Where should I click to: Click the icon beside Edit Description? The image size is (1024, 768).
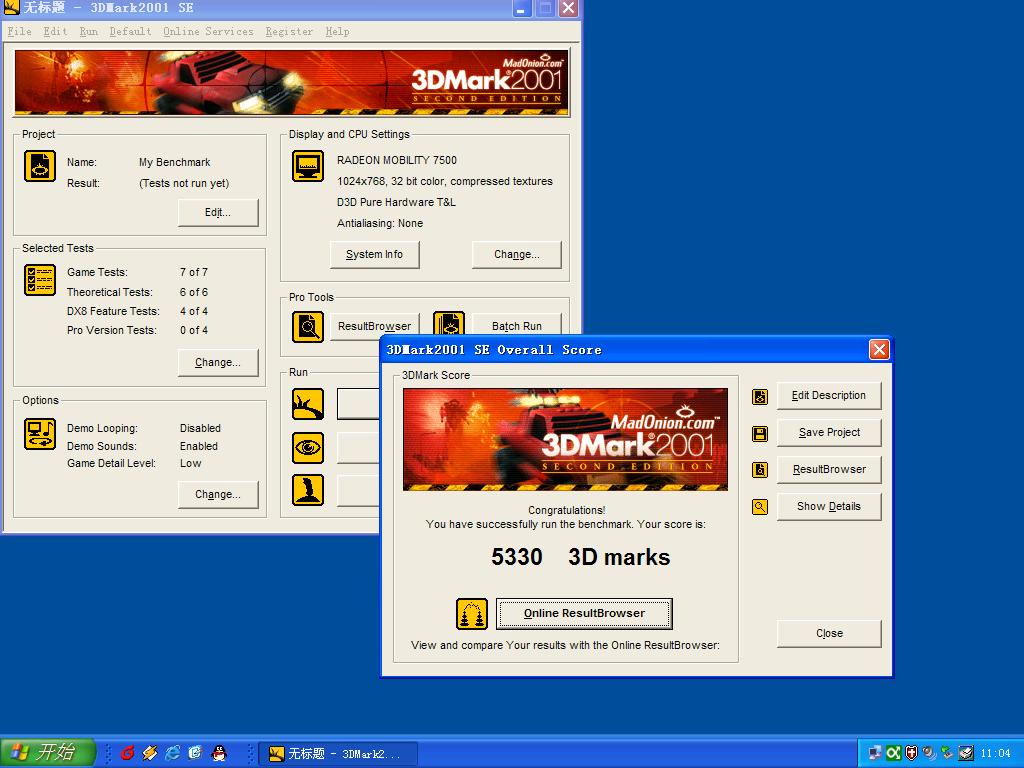760,396
